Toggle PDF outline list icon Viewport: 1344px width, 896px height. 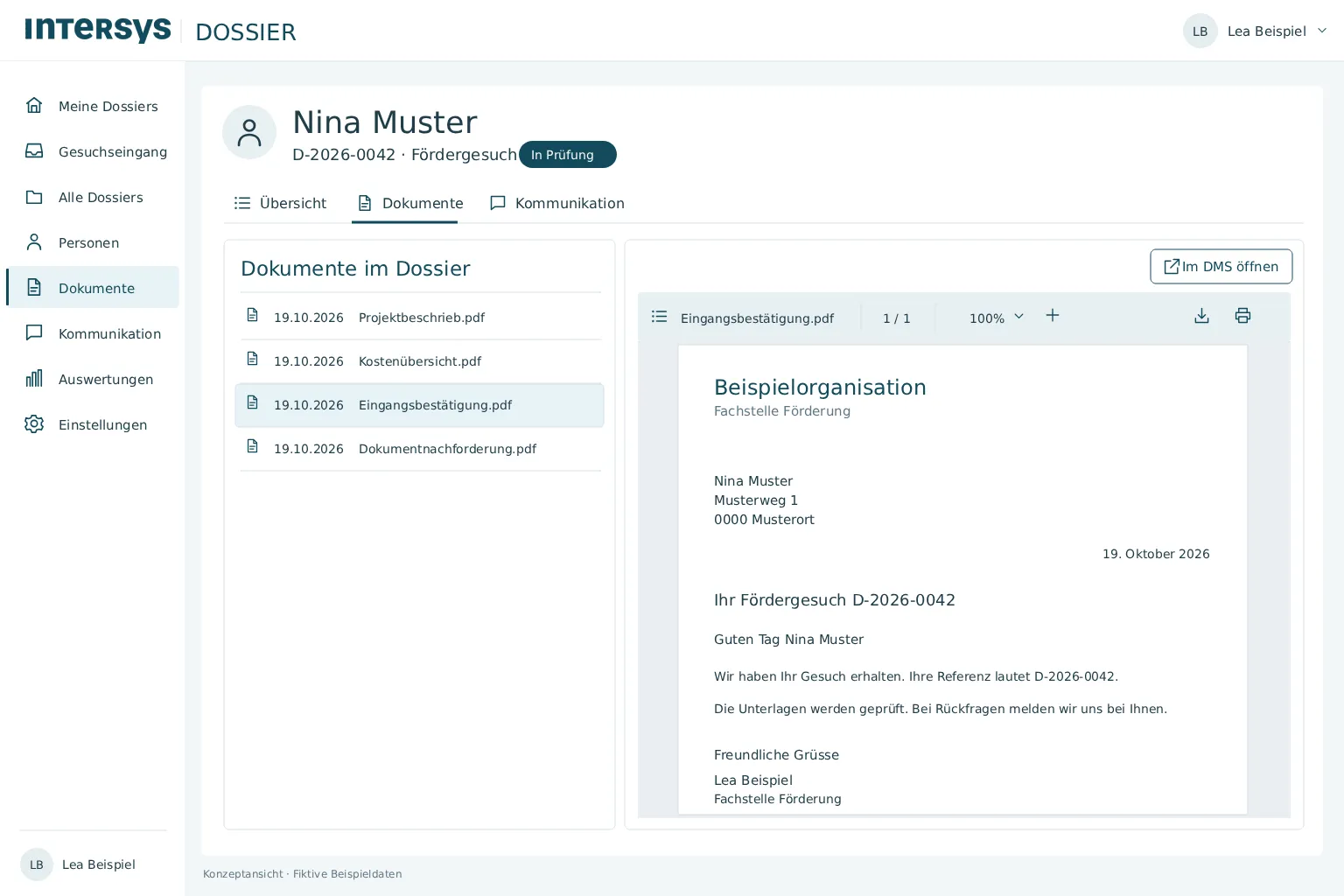tap(660, 317)
